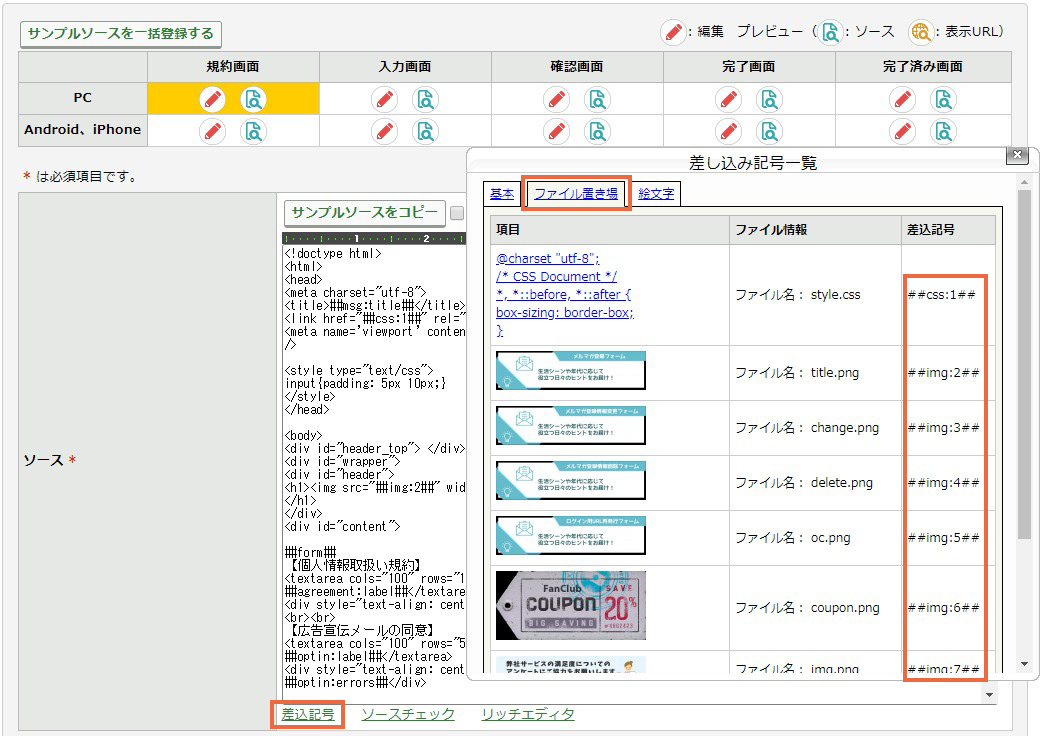The width and height of the screenshot is (1045, 736).
Task: Preview the Android、iPhone 完了済み画面 source
Action: point(943,131)
